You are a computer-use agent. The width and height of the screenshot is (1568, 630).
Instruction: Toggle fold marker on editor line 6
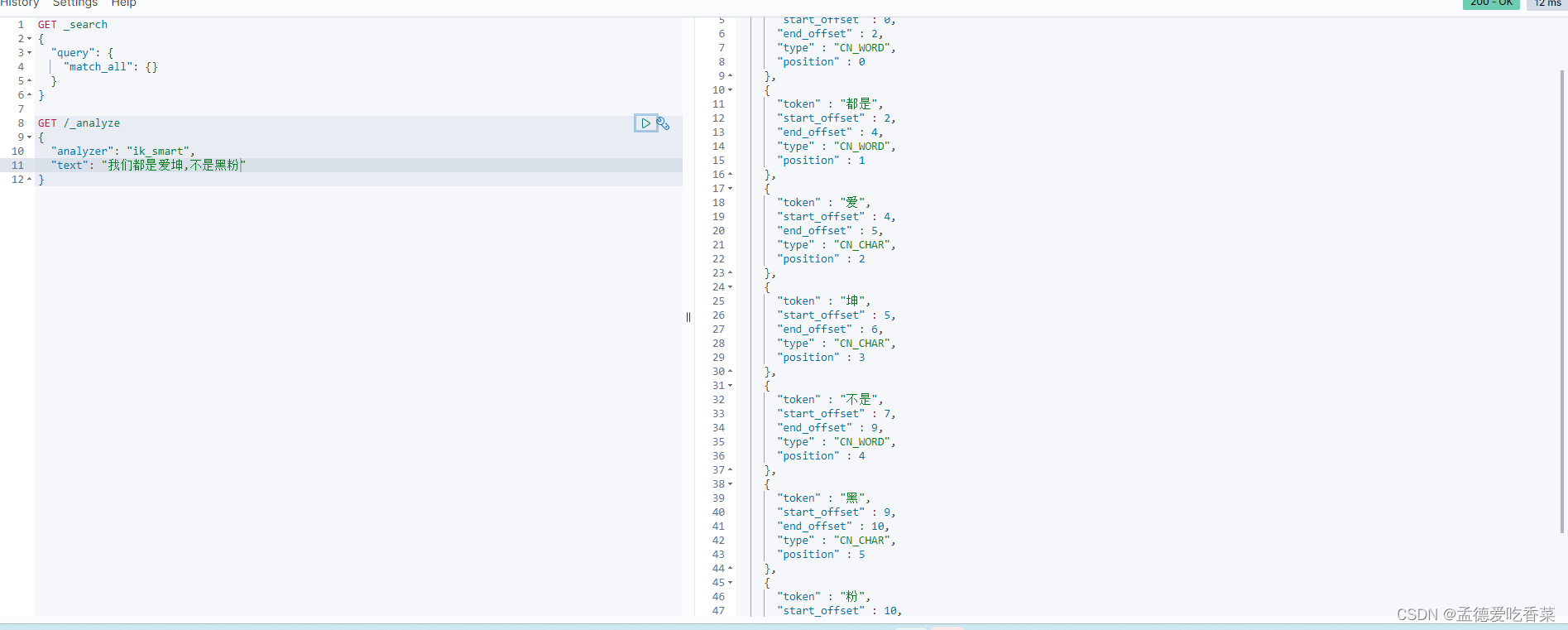click(x=30, y=95)
